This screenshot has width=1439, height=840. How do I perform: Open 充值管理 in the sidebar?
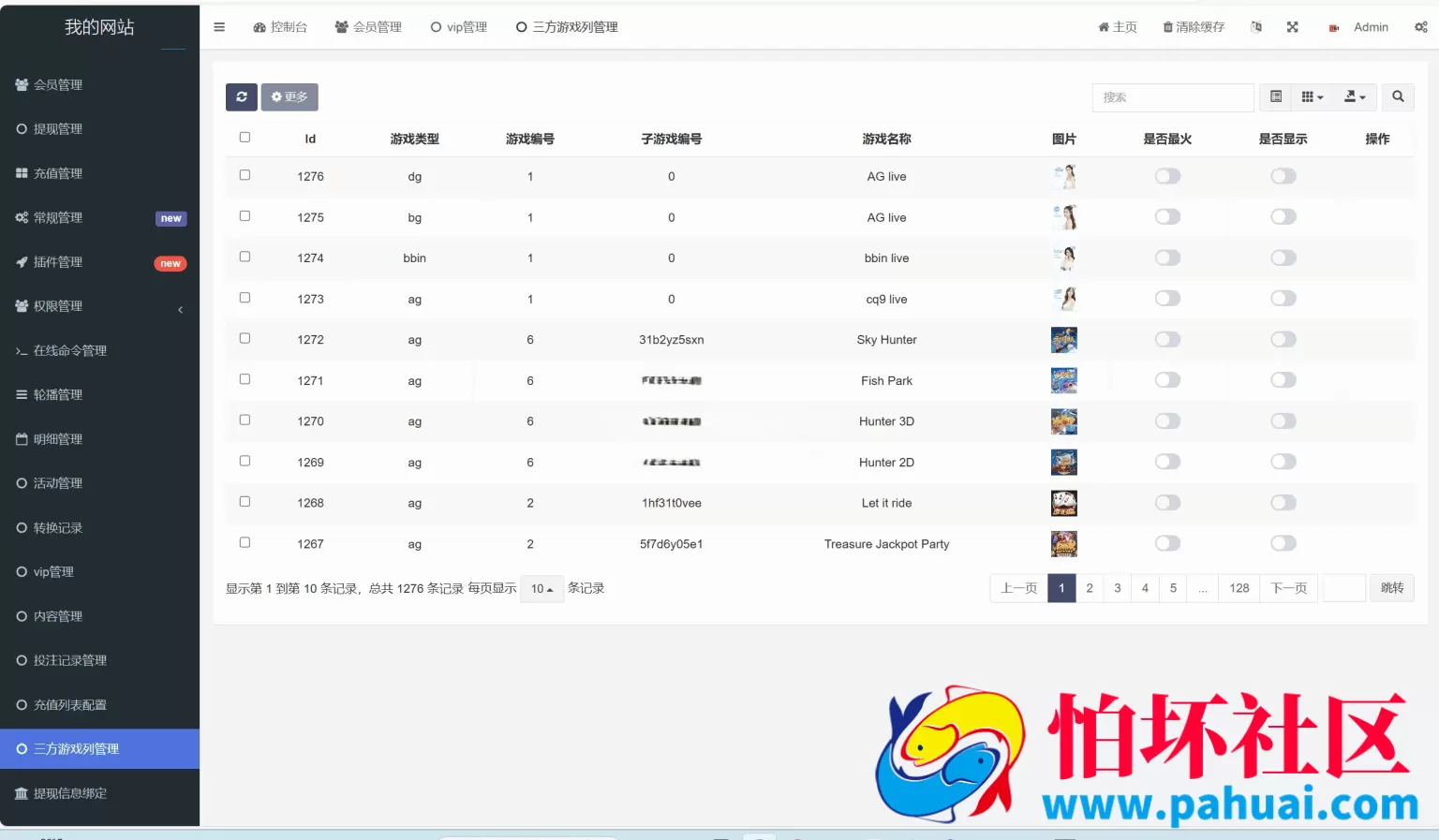pos(99,173)
